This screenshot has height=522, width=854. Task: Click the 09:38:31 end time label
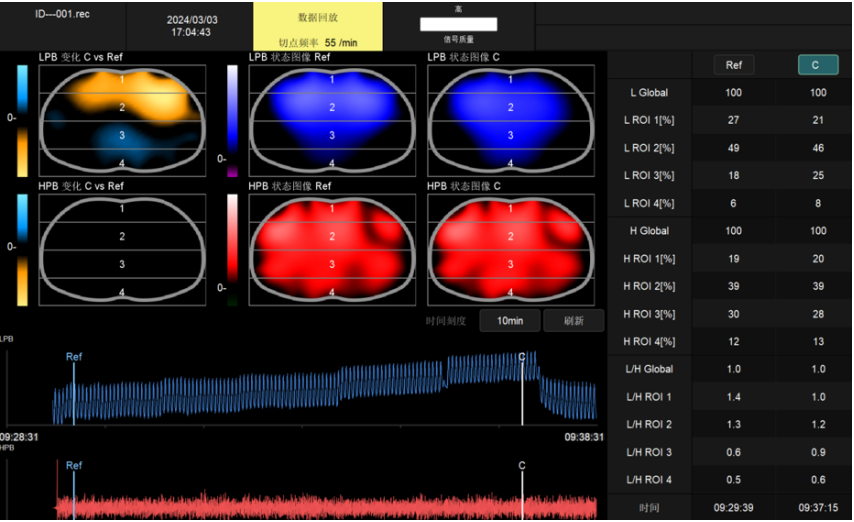pyautogui.click(x=584, y=437)
